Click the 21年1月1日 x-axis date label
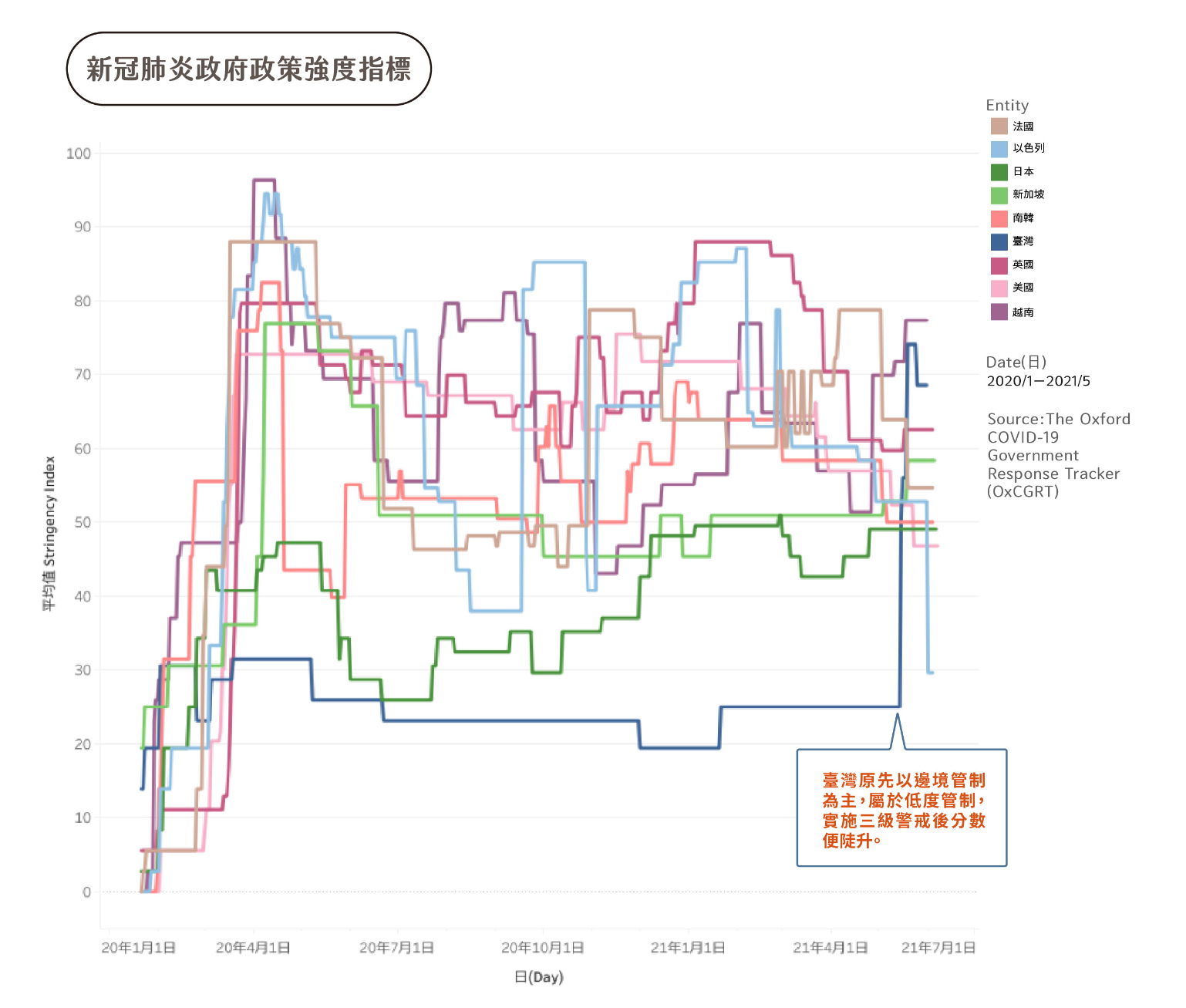The height and width of the screenshot is (1008, 1186). (688, 948)
